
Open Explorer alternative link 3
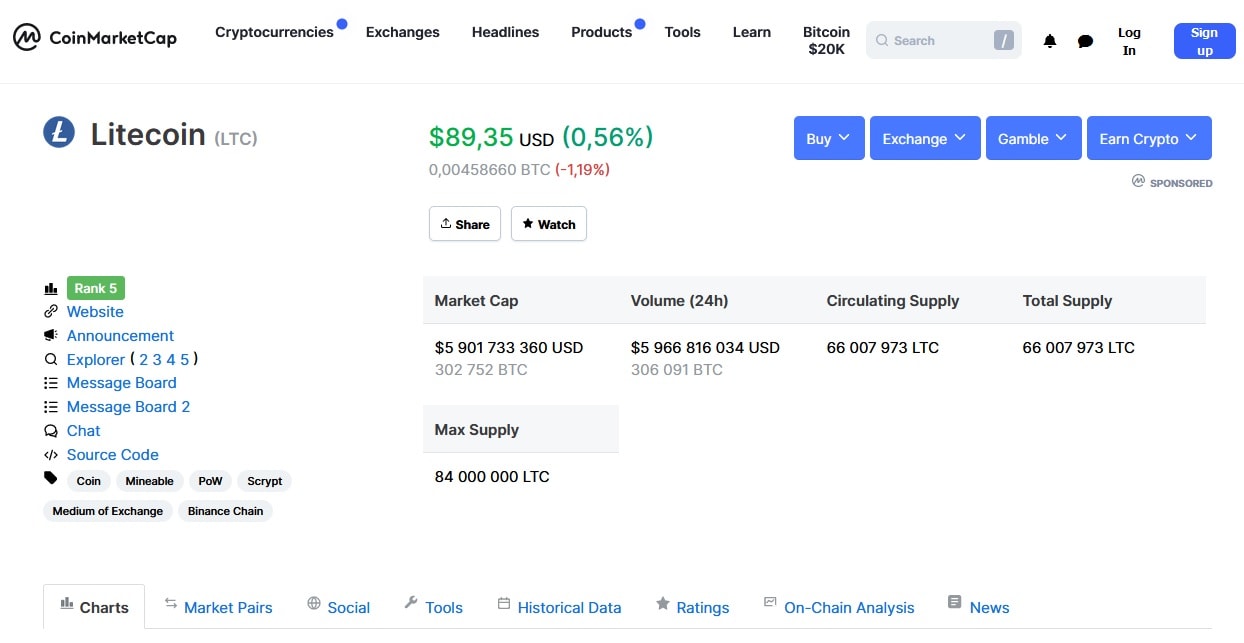point(157,359)
